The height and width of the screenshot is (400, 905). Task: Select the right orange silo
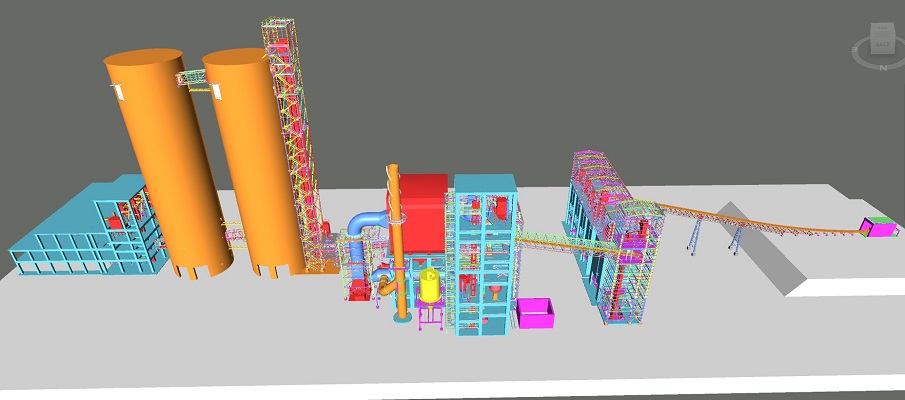click(245, 160)
